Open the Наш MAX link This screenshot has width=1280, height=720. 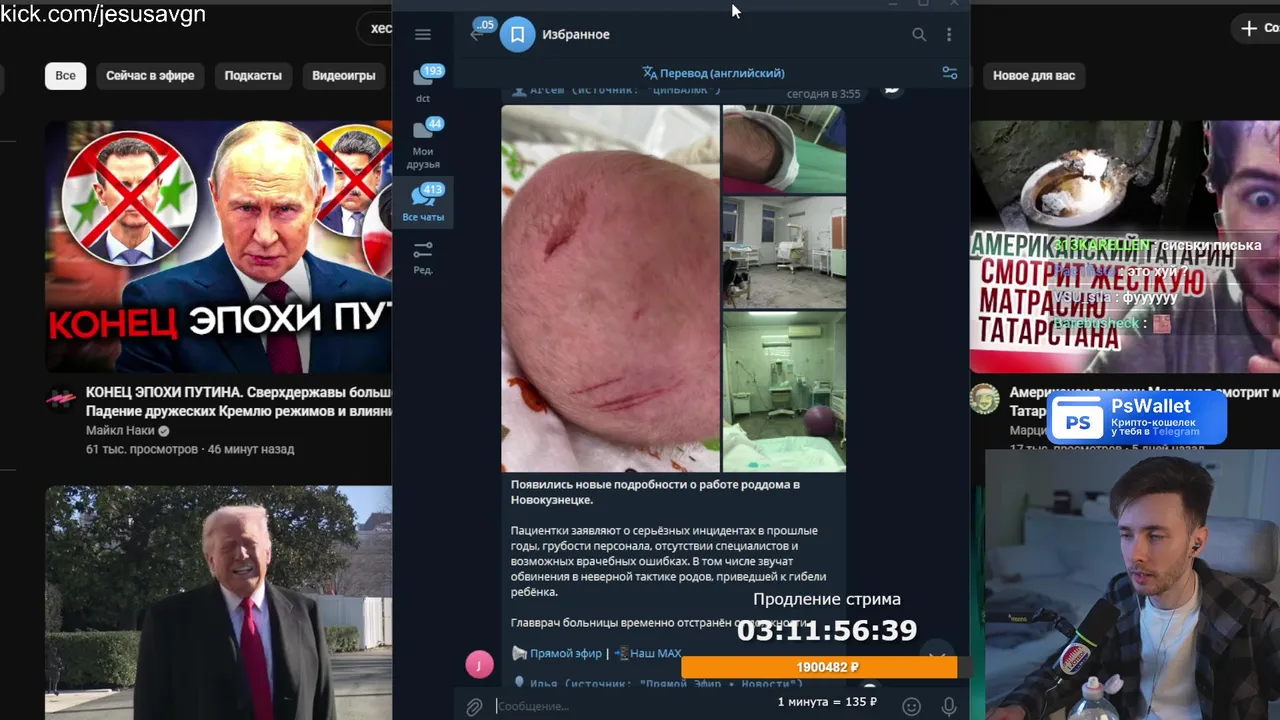pos(655,653)
